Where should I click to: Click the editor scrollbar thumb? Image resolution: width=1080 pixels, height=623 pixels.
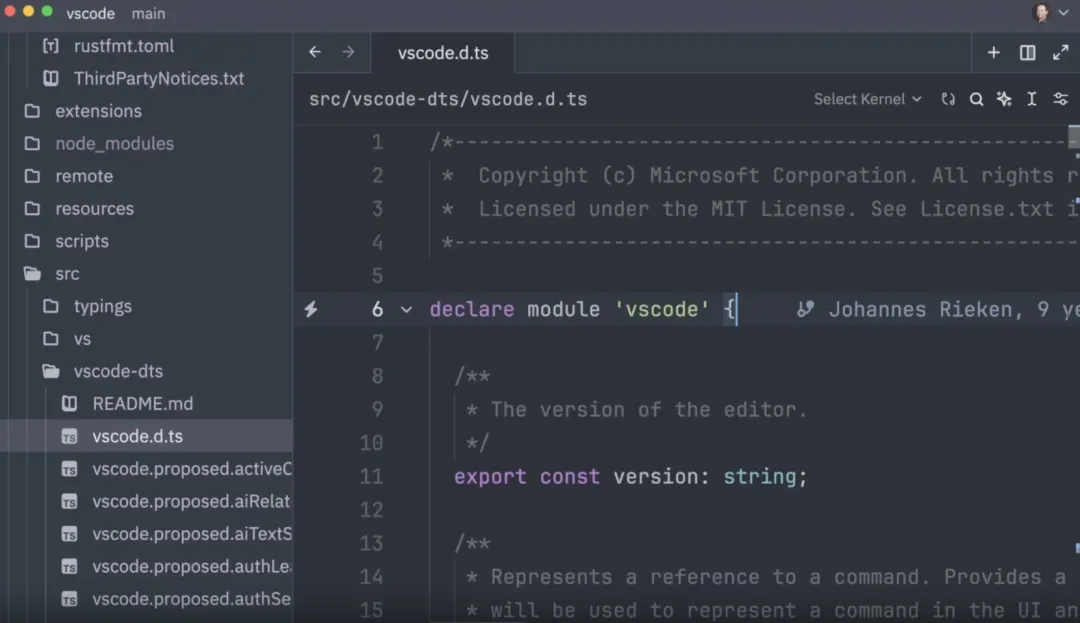pos(1074,137)
